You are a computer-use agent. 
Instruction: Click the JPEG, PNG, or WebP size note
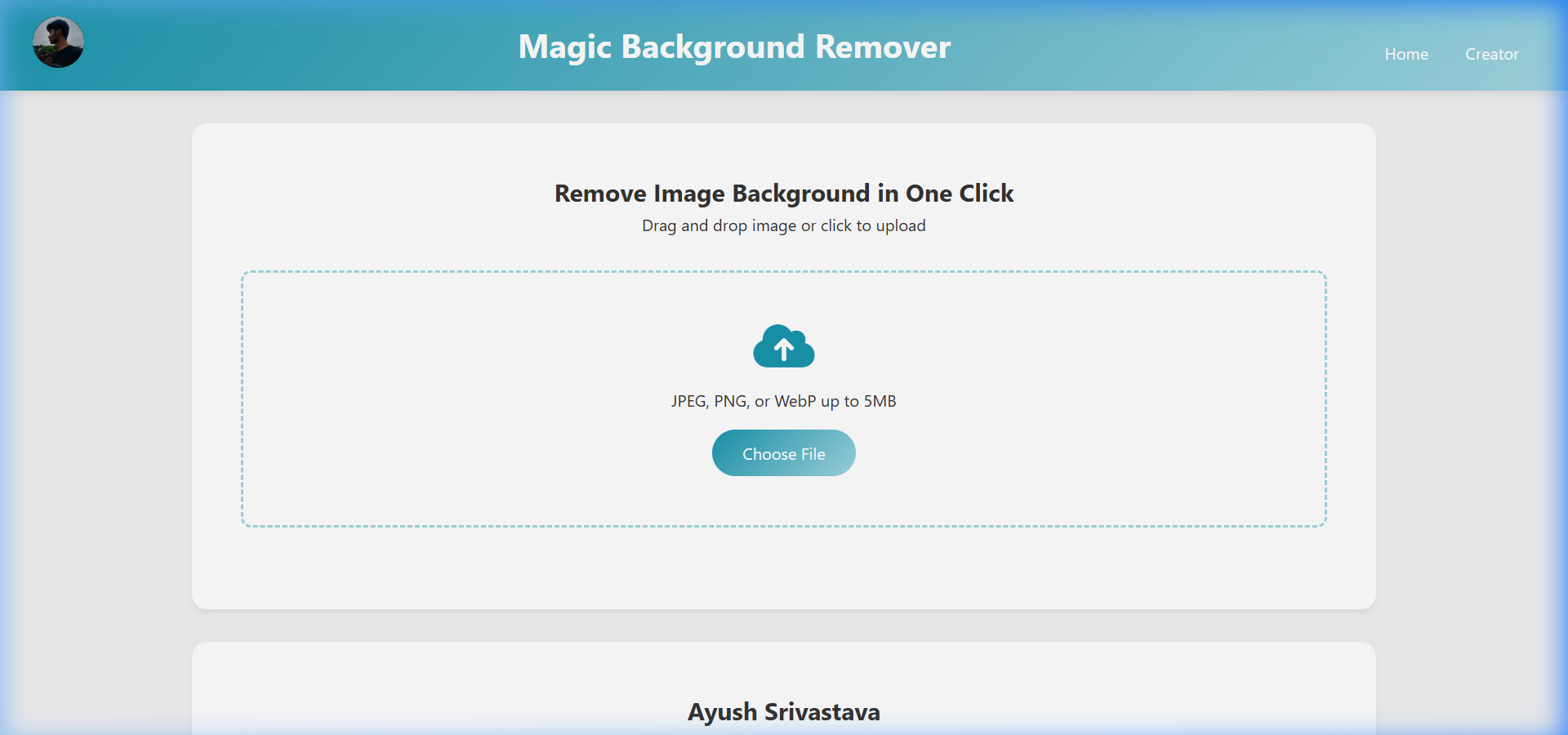[x=783, y=401]
